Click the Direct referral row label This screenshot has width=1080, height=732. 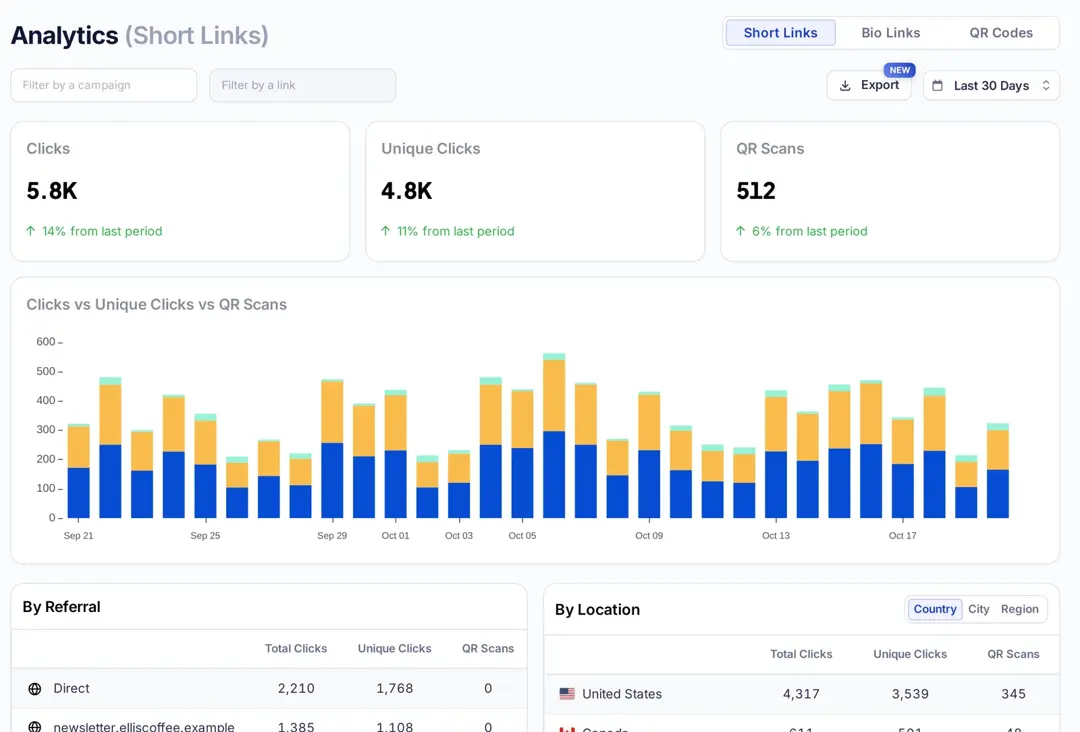72,689
